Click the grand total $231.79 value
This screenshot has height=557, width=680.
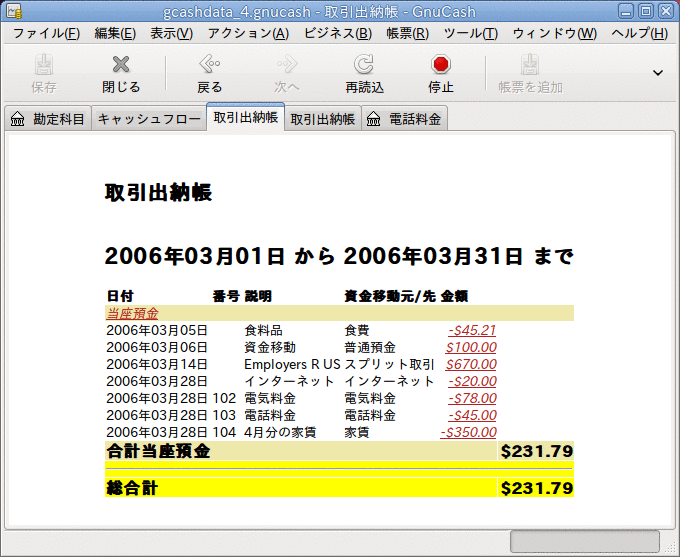(537, 488)
